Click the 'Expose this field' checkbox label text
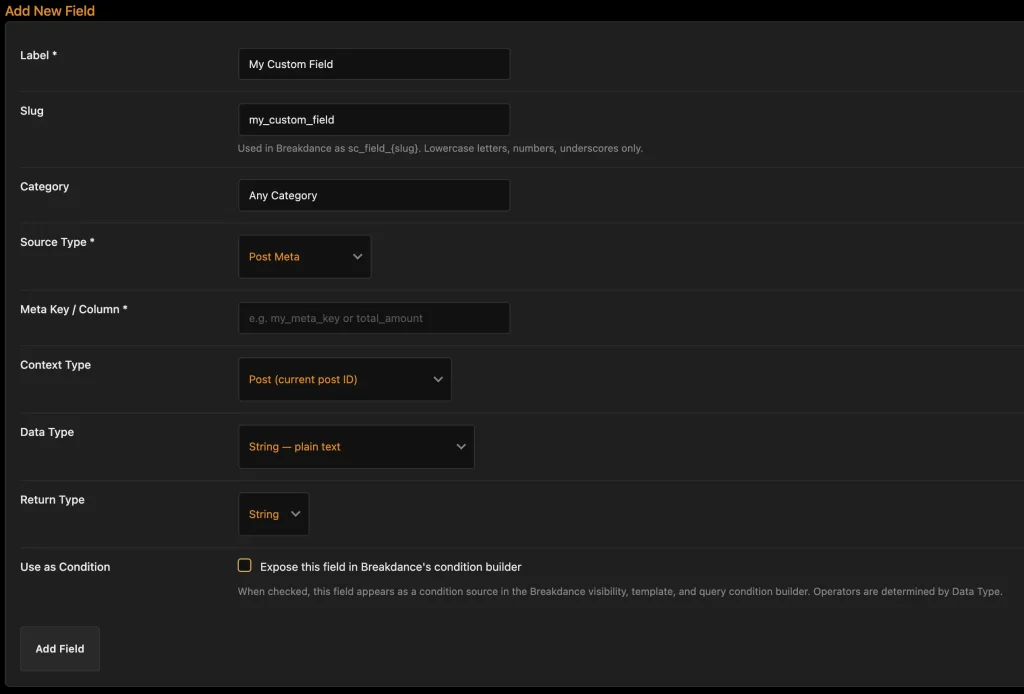1024x694 pixels. point(391,567)
